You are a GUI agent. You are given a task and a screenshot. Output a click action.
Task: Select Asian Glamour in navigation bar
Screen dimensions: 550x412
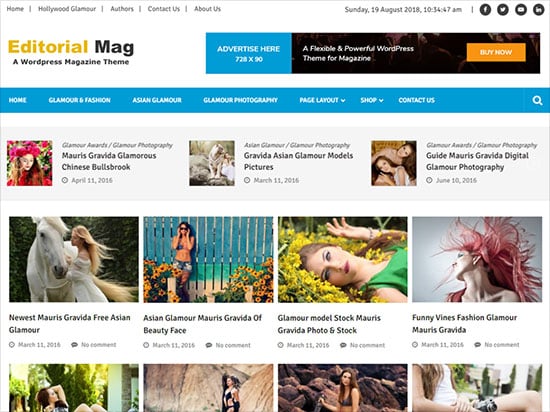[x=157, y=100]
